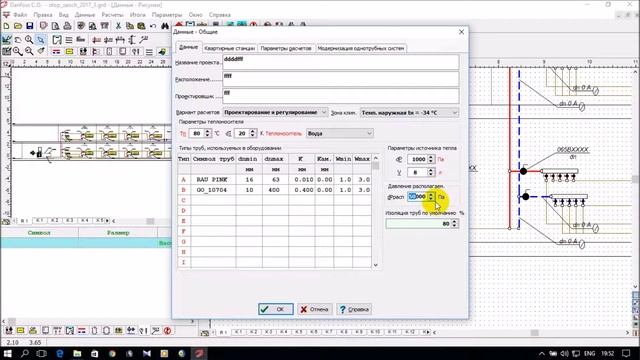Open the notification center icon
Screen dimensions: 640x360
click(627, 353)
